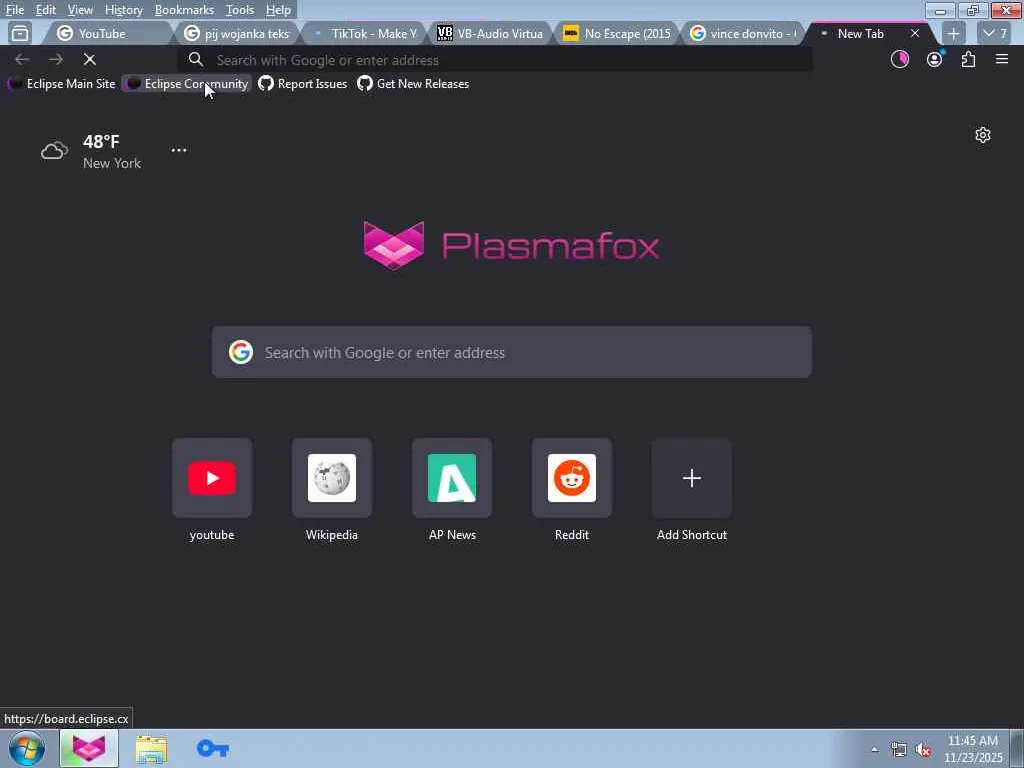Switch to the VB-Audio Virtua tab
This screenshot has height=768, width=1024.
pyautogui.click(x=491, y=33)
